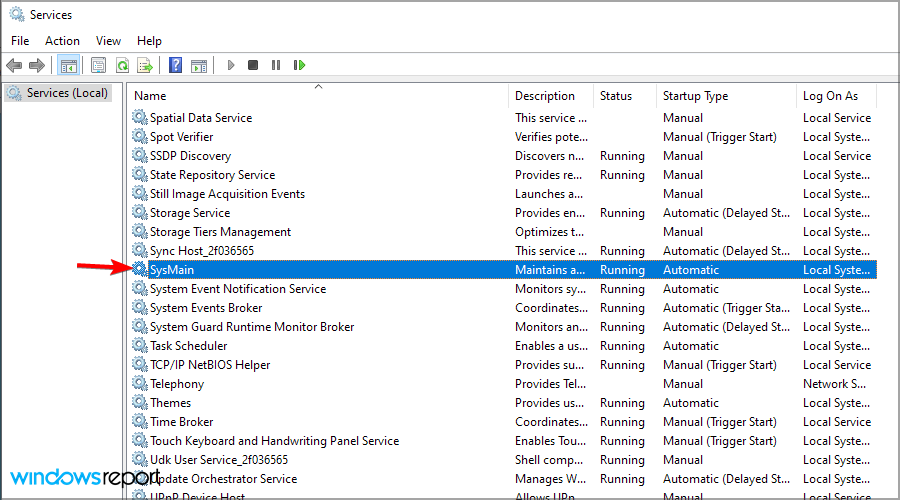This screenshot has width=900, height=500.
Task: Open the Action menu
Action: tap(62, 41)
